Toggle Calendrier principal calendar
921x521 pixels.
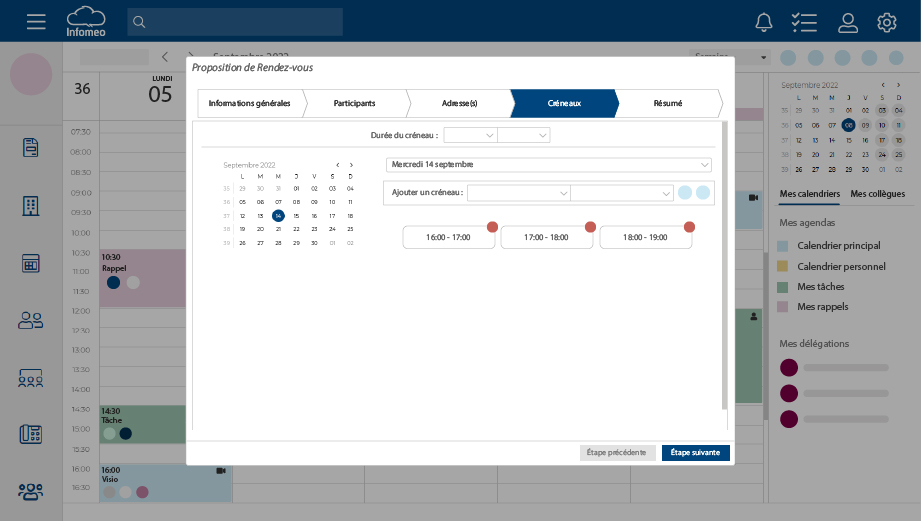pyautogui.click(x=782, y=246)
